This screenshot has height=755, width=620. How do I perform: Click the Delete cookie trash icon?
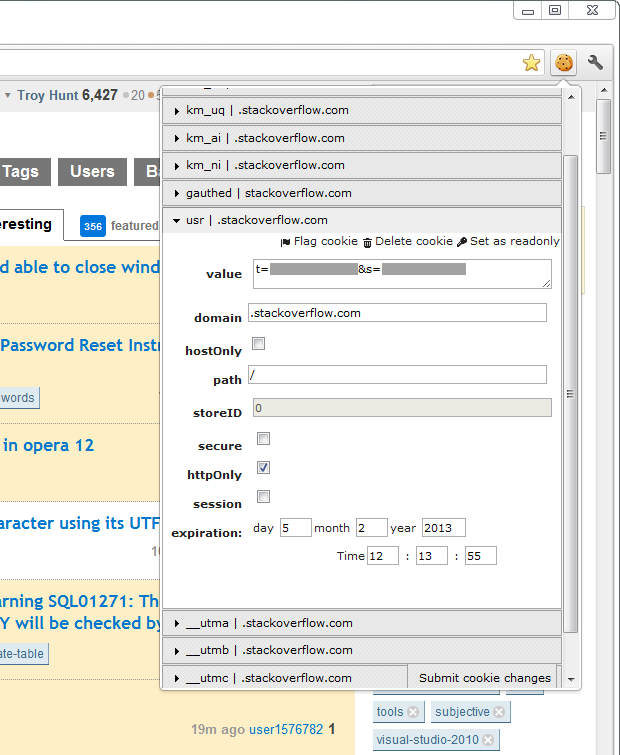tap(367, 242)
